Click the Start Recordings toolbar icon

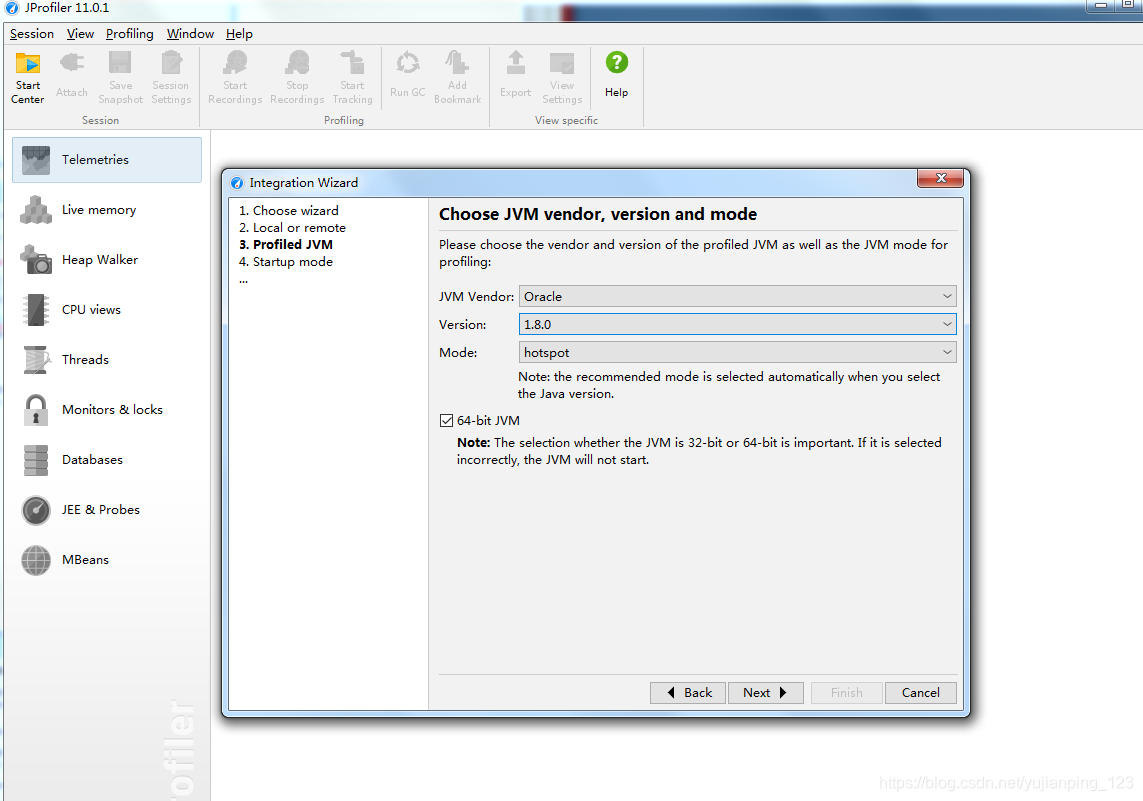coord(235,63)
